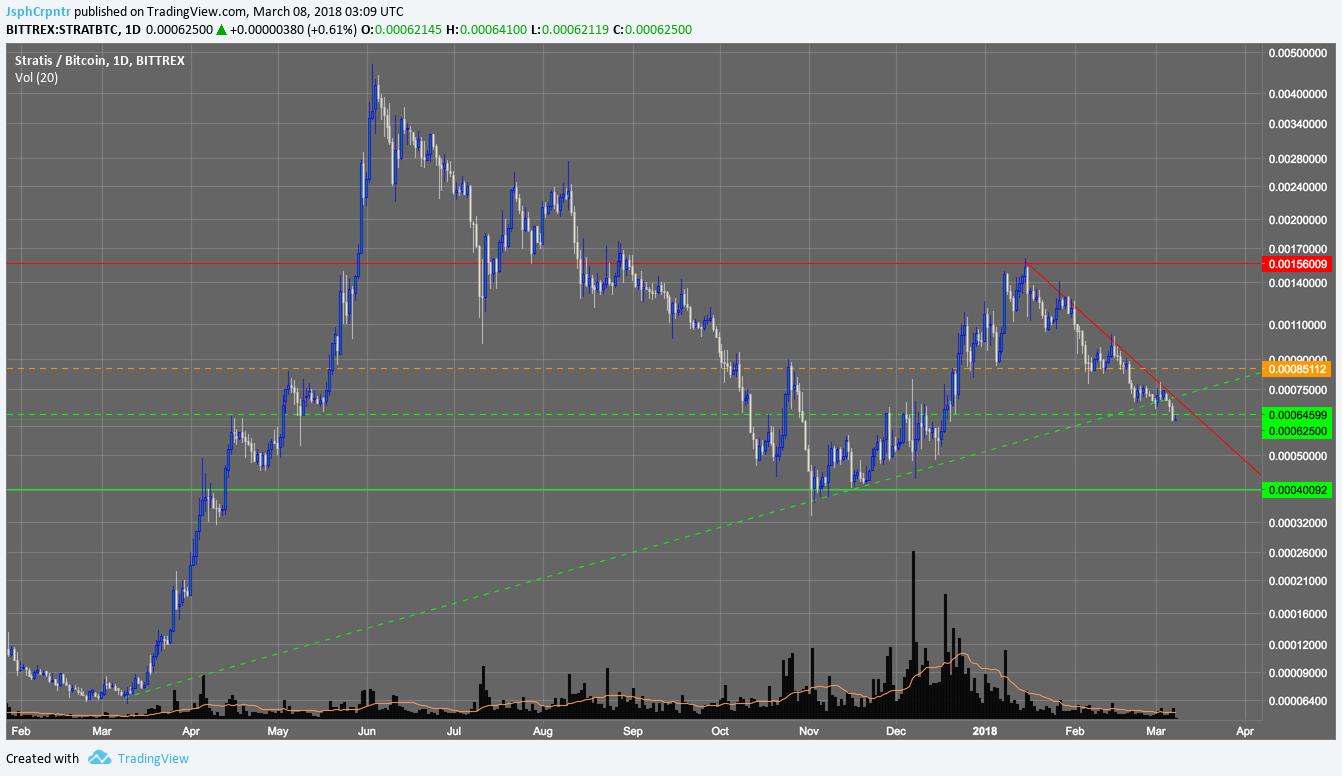
Task: Click the TradingView logo icon at bottom
Action: click(99, 758)
